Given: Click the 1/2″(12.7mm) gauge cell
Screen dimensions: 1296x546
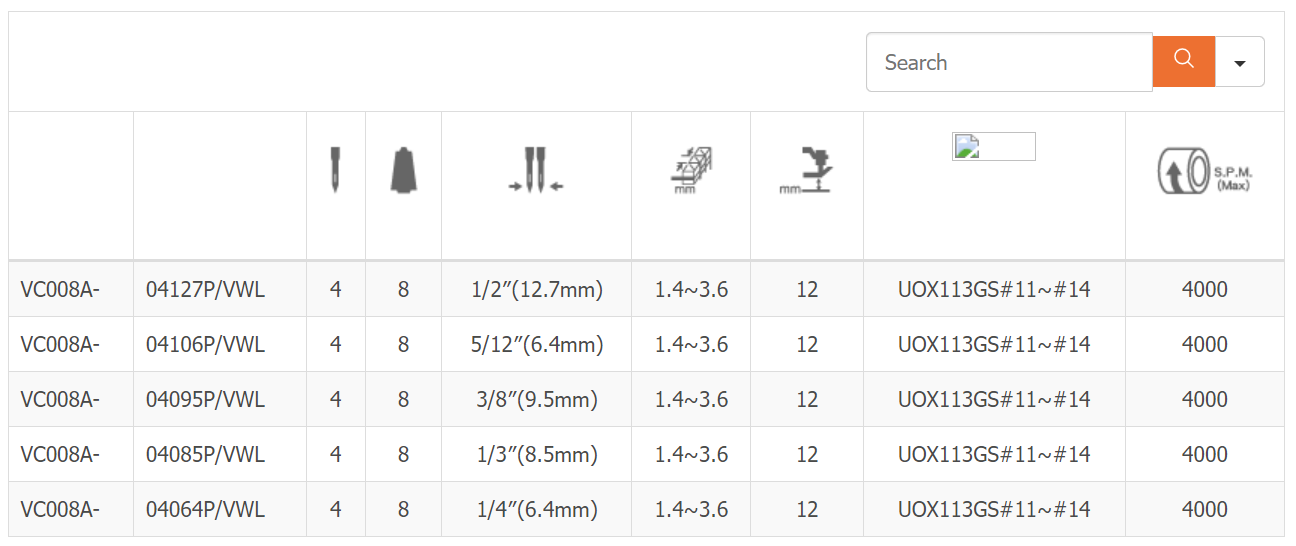Looking at the screenshot, I should (536, 290).
